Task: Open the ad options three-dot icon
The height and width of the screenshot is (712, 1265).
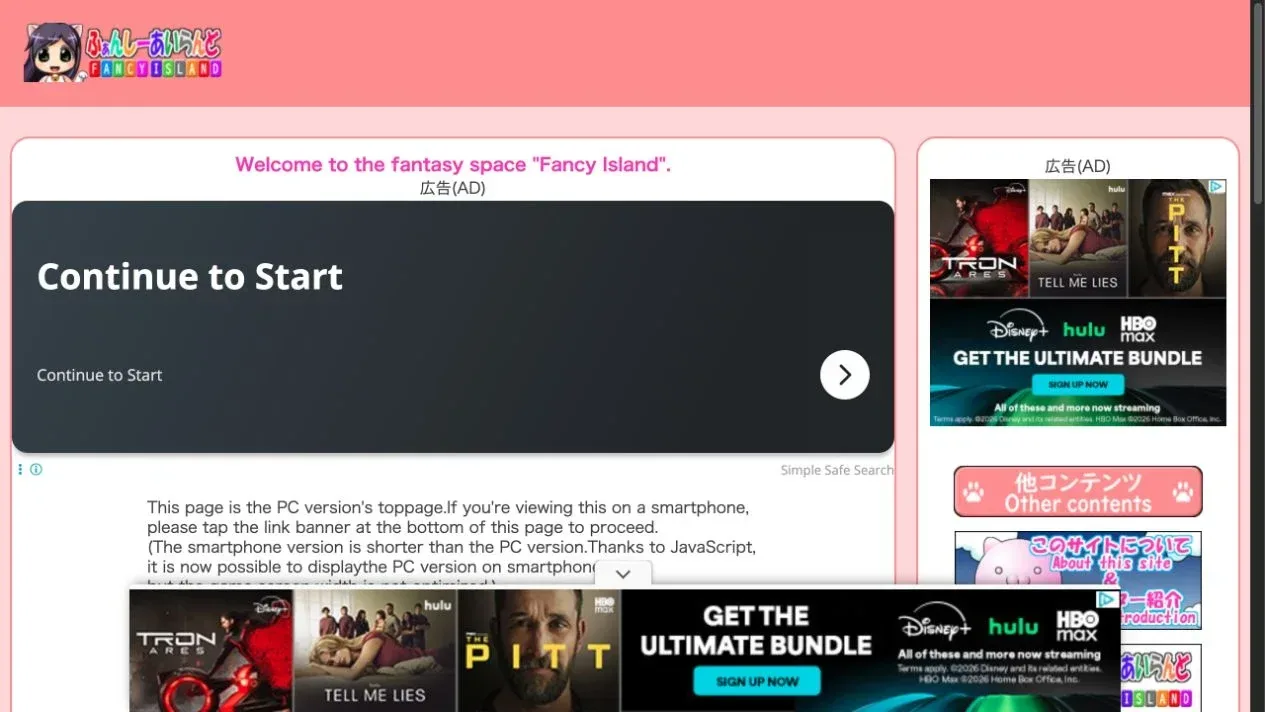Action: 20,469
